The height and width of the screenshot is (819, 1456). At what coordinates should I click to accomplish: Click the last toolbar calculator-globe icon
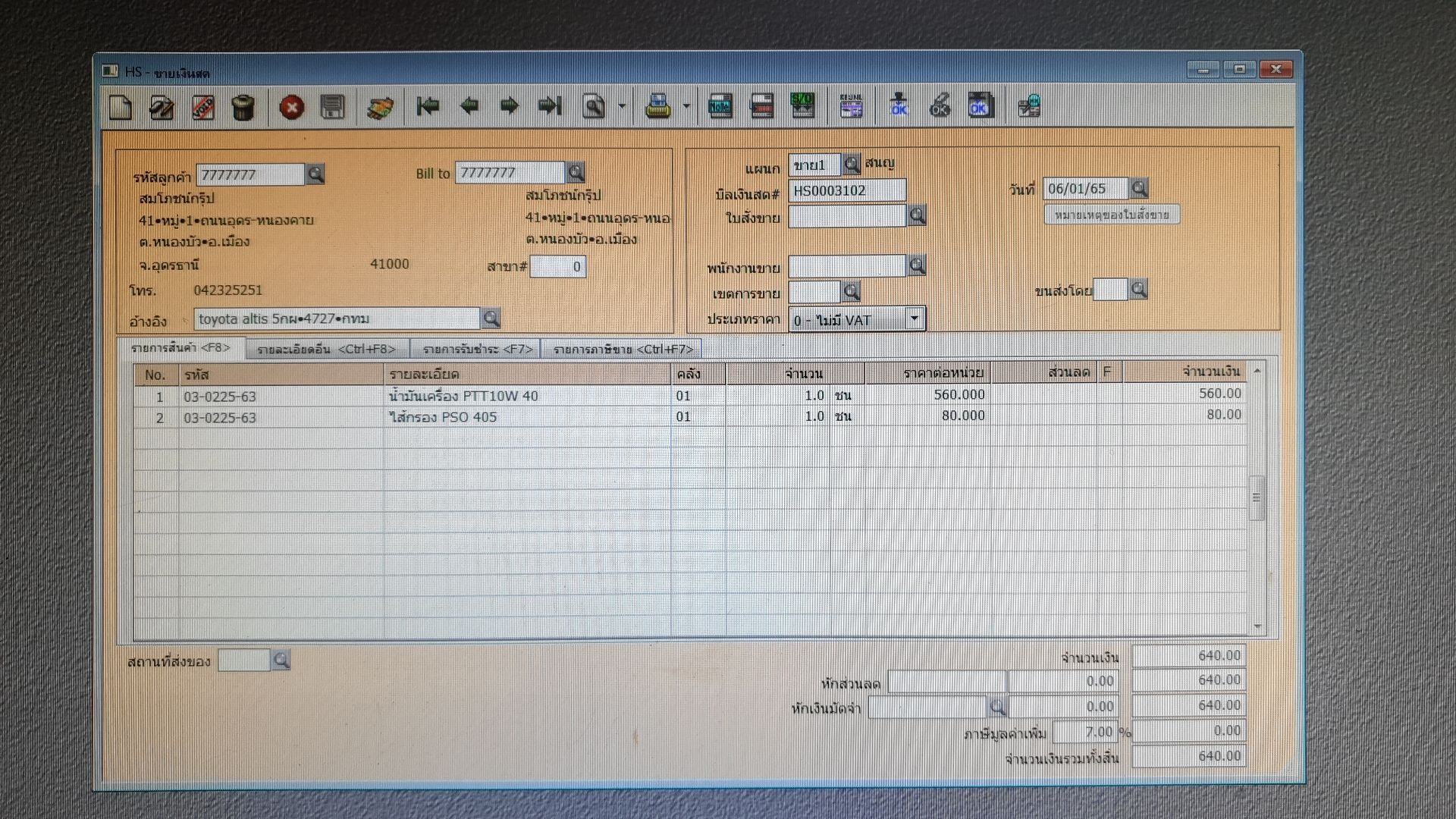1029,106
